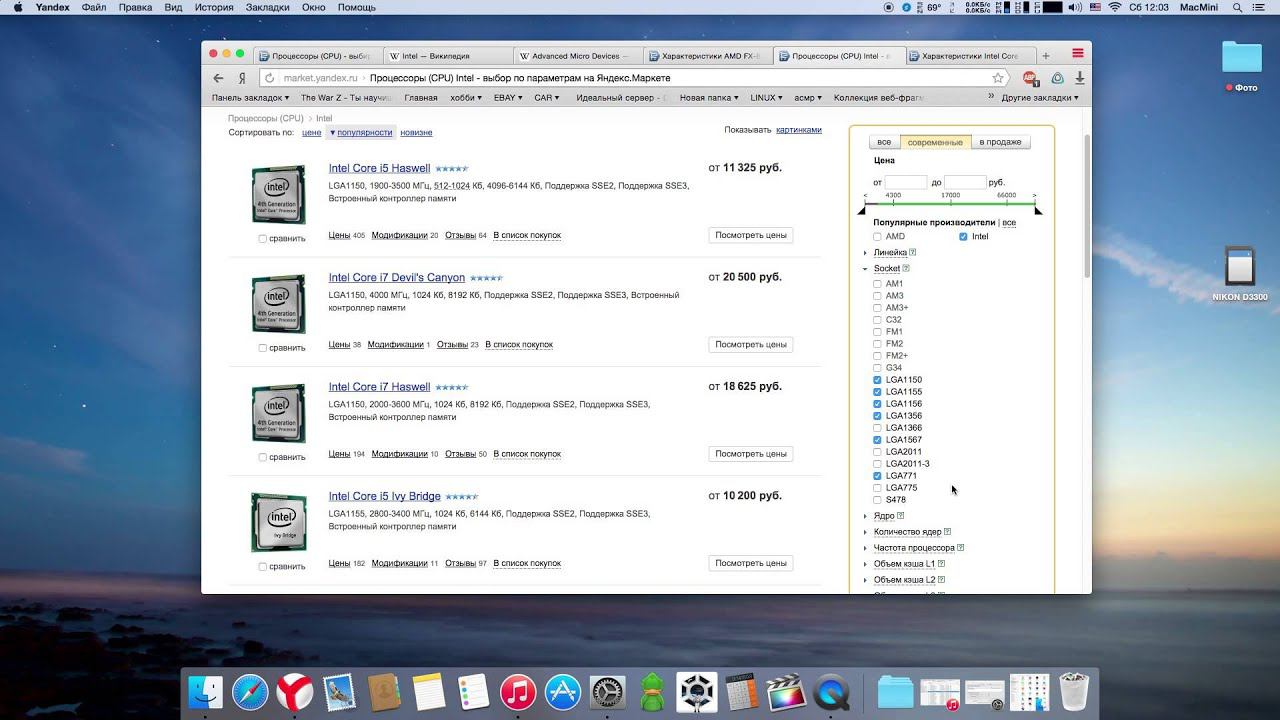The height and width of the screenshot is (720, 1280).
Task: Select the 'все' filter tab
Action: (884, 142)
